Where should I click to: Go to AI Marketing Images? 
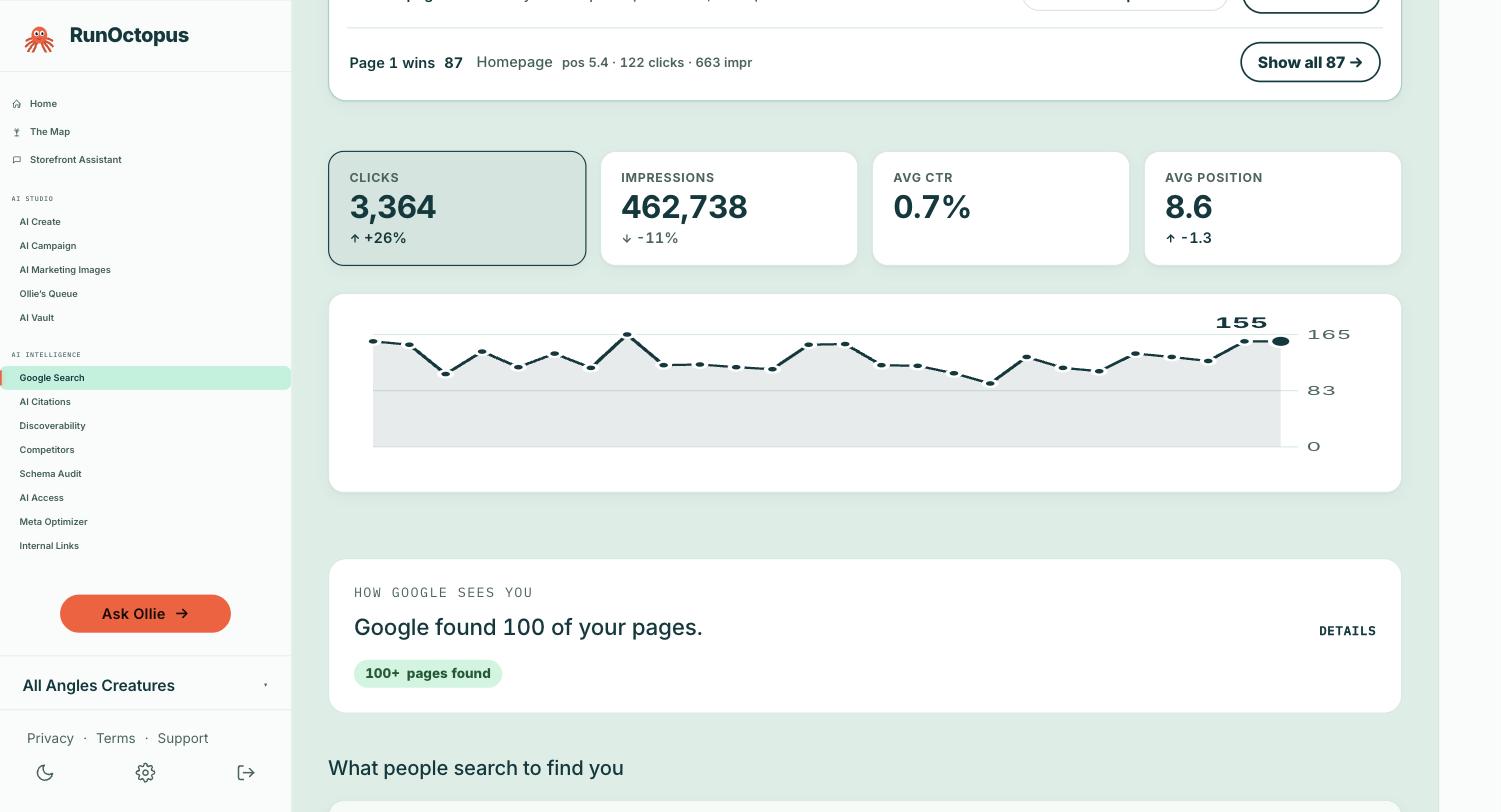click(65, 270)
